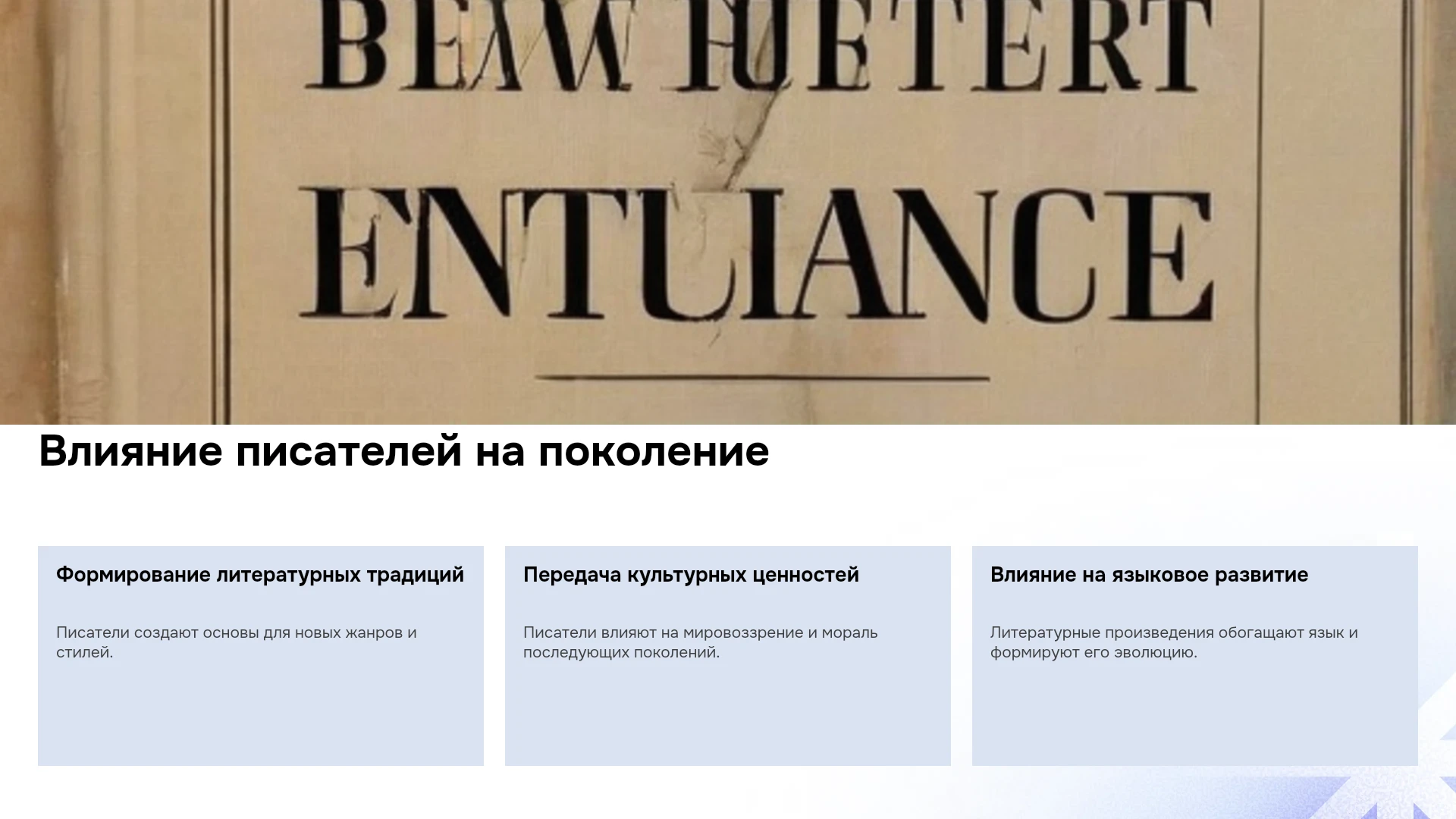The image size is (1456, 819).
Task: Select heading "Передача культурных ценностей"
Action: click(691, 575)
